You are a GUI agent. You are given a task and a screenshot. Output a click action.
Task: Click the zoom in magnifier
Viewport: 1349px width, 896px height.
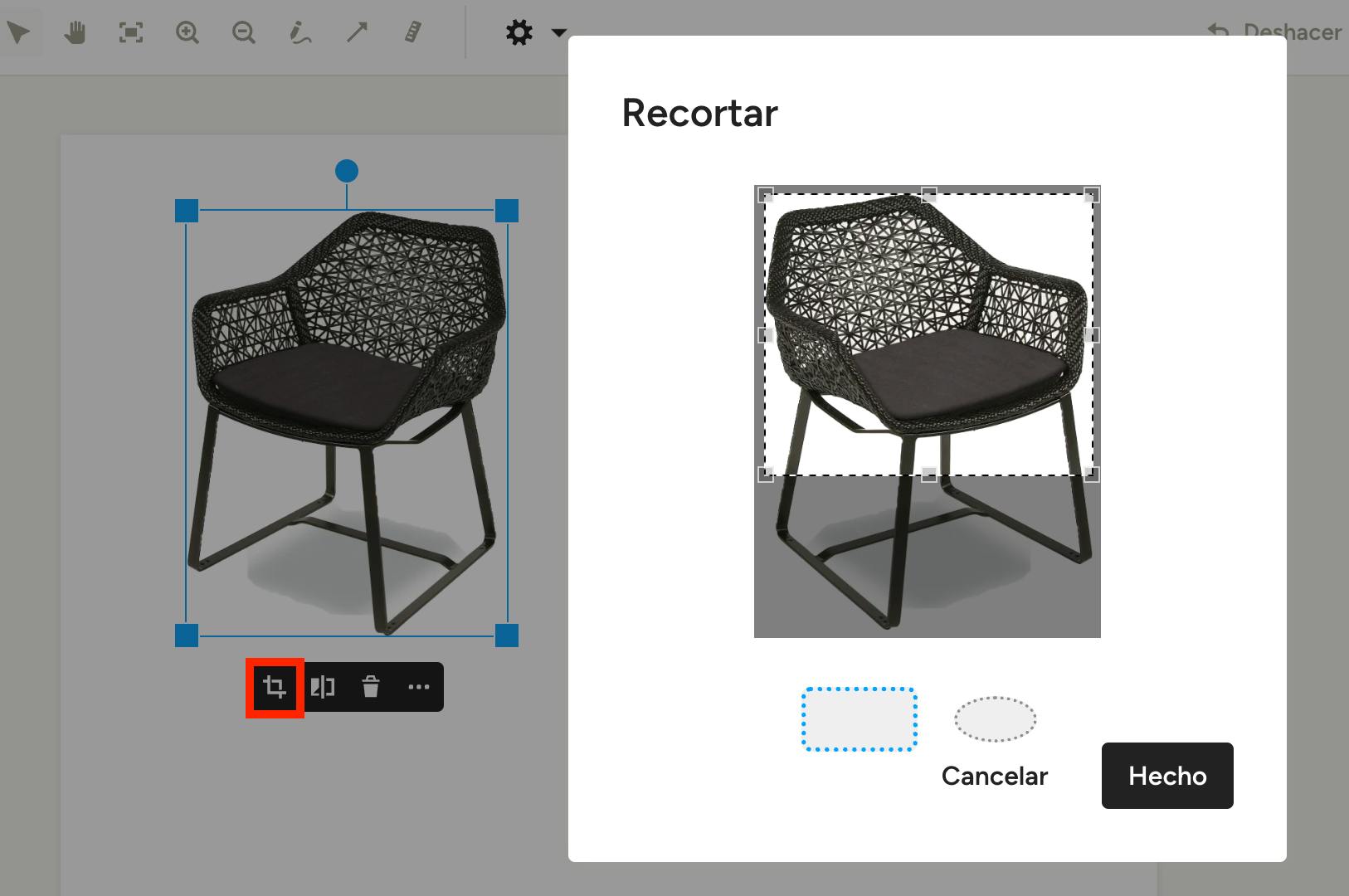tap(187, 33)
